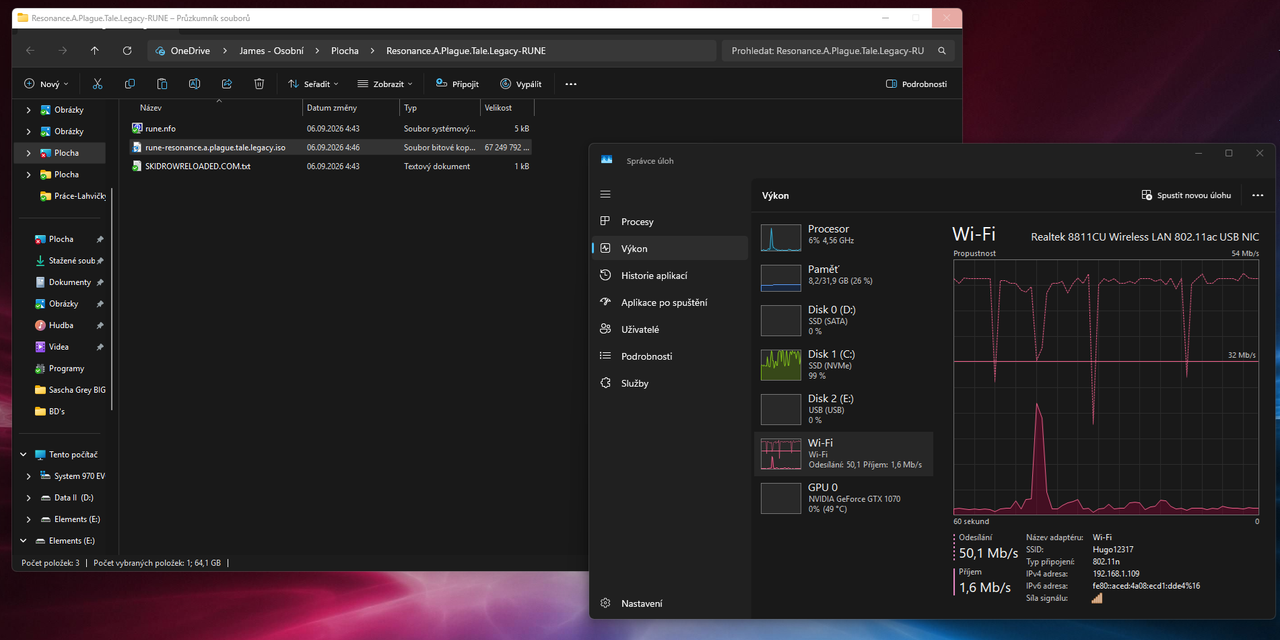Click the Paste clipboard icon
Image resolution: width=1280 pixels, height=640 pixels.
coord(162,84)
